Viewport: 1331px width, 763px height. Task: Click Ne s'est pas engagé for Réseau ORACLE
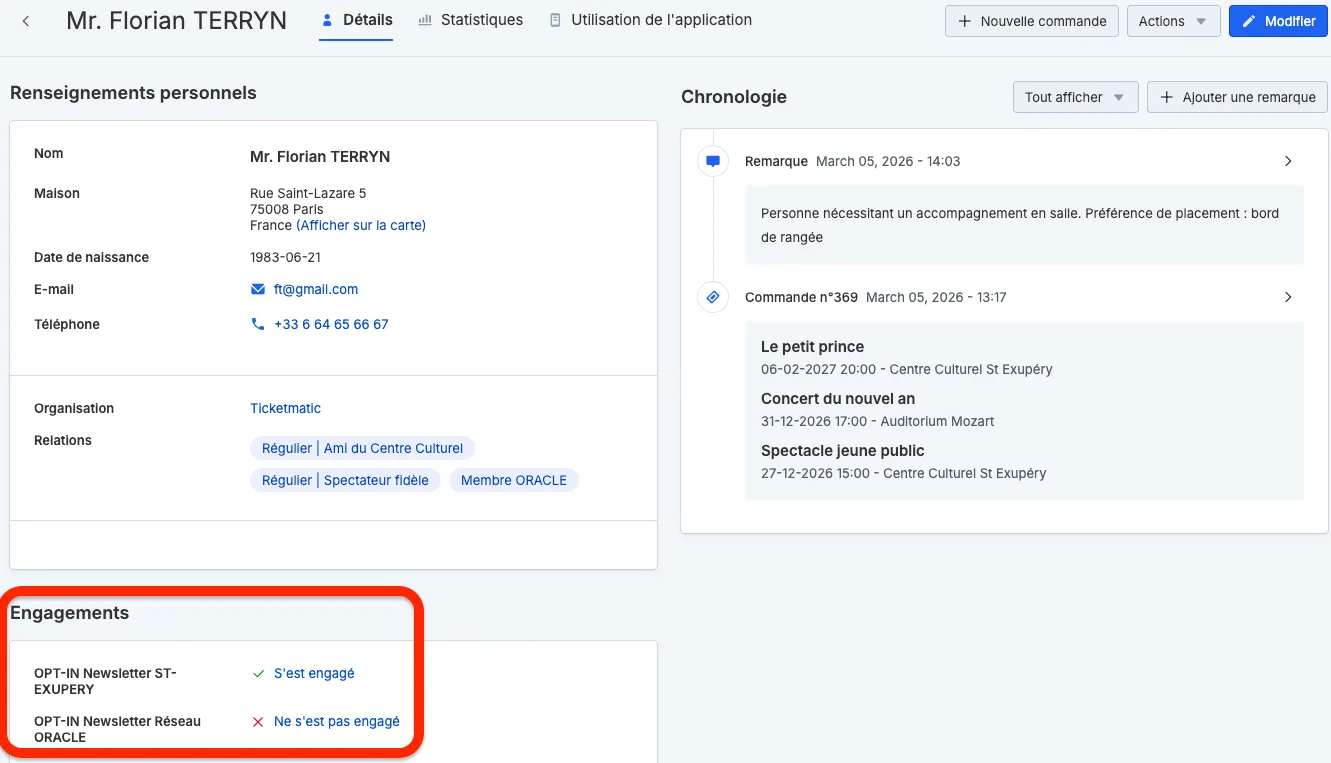click(x=337, y=722)
